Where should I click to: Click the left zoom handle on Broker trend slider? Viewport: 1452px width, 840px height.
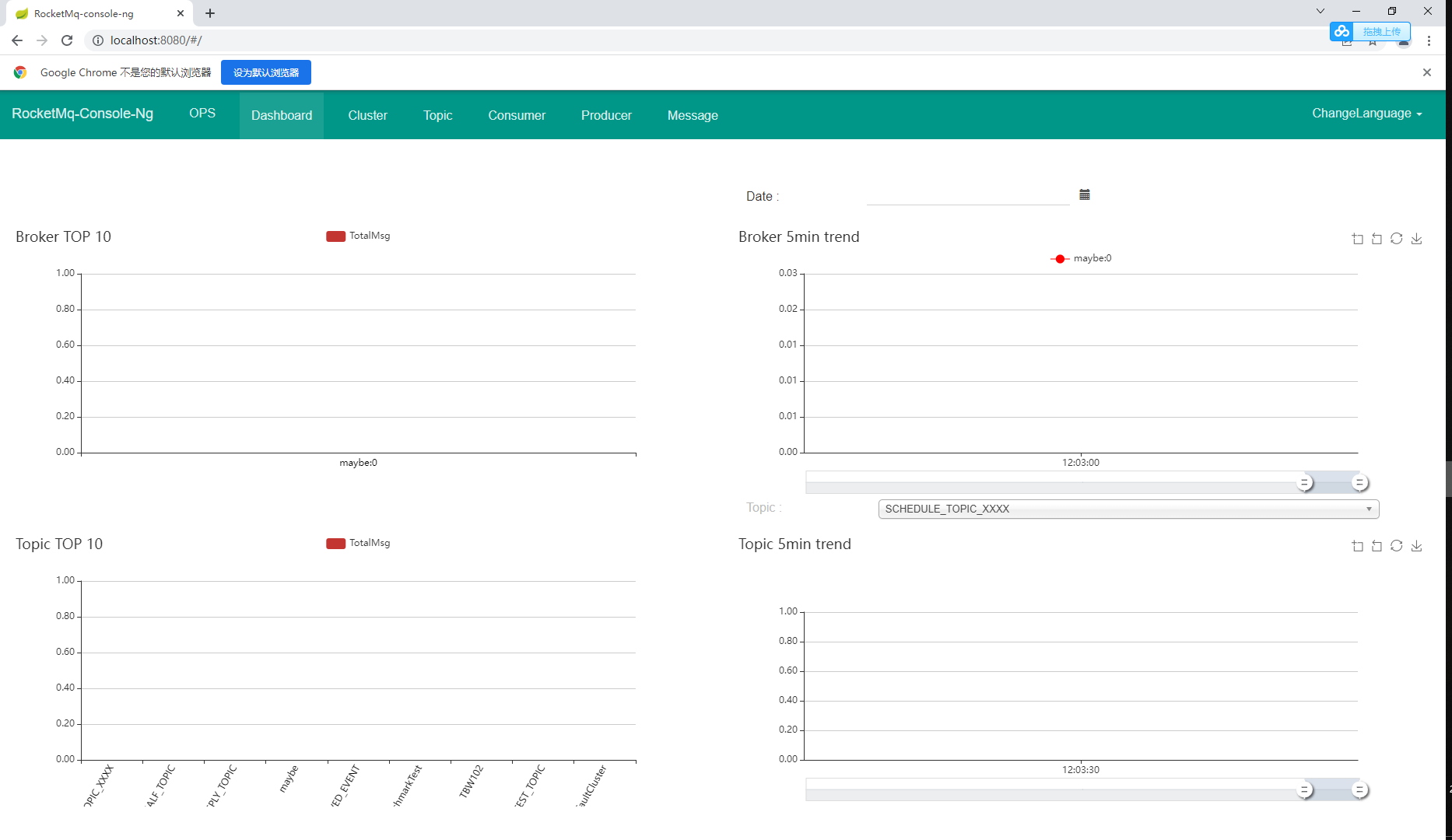coord(1305,482)
